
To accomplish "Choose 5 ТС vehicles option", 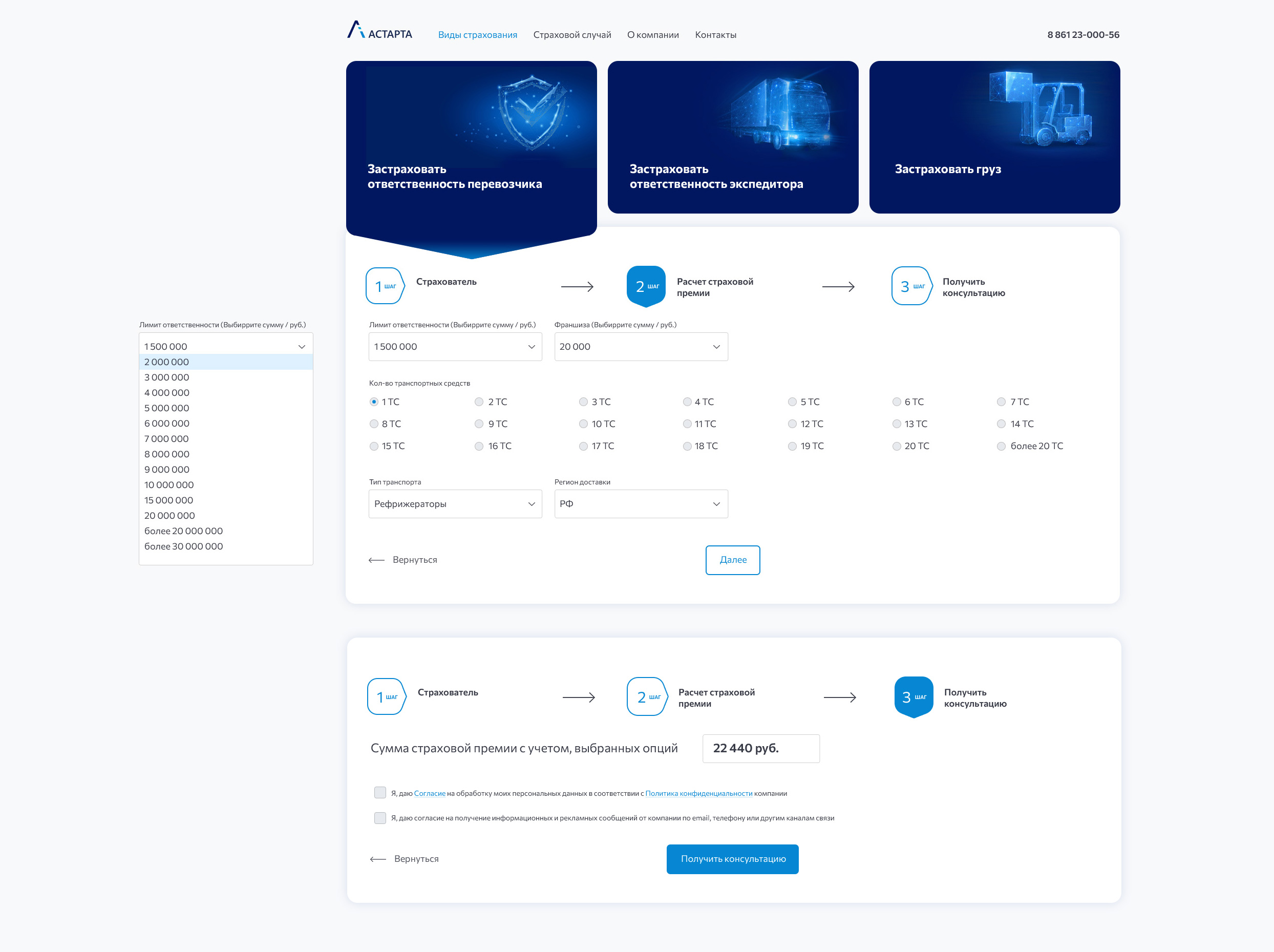I will pos(792,401).
